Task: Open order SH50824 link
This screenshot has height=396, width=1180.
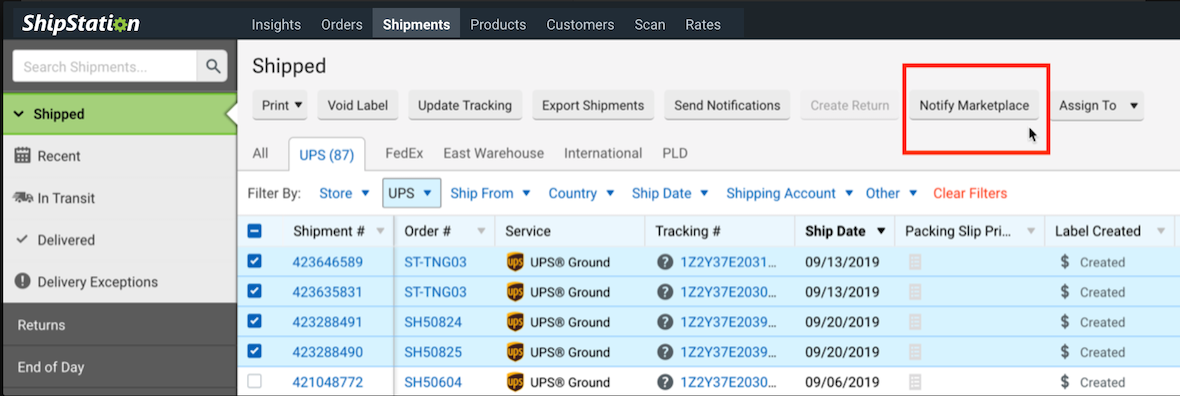Action: pyautogui.click(x=433, y=322)
